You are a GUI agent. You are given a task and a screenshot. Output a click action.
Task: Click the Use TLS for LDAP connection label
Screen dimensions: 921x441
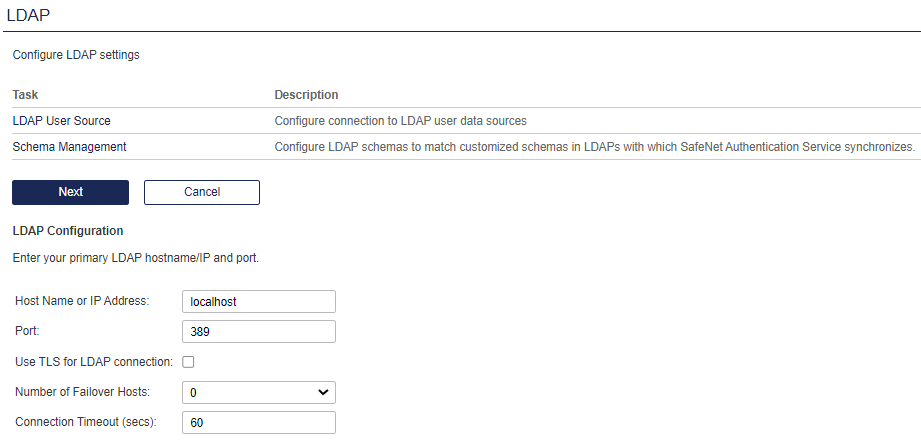pos(95,362)
